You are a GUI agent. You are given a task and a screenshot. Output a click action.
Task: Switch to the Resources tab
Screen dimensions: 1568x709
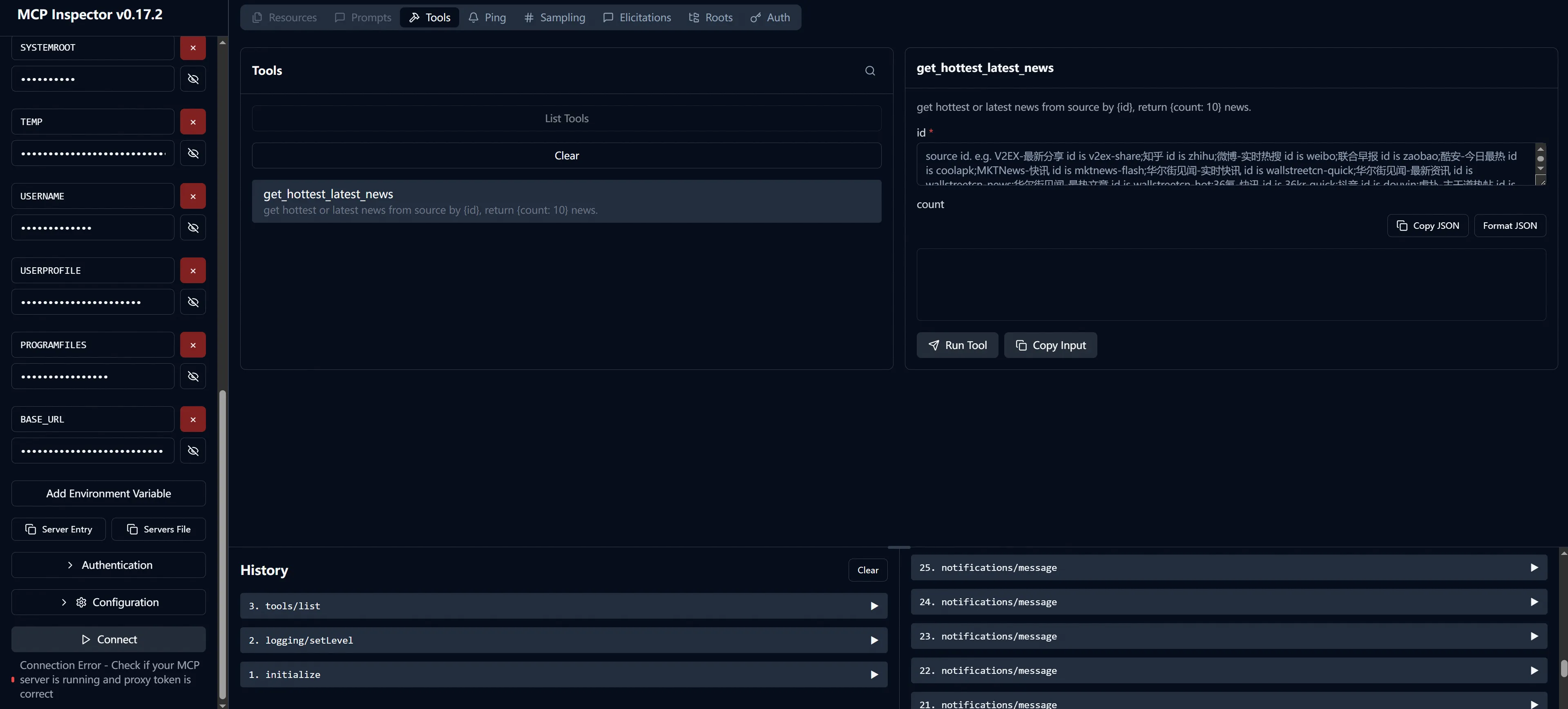click(x=284, y=18)
